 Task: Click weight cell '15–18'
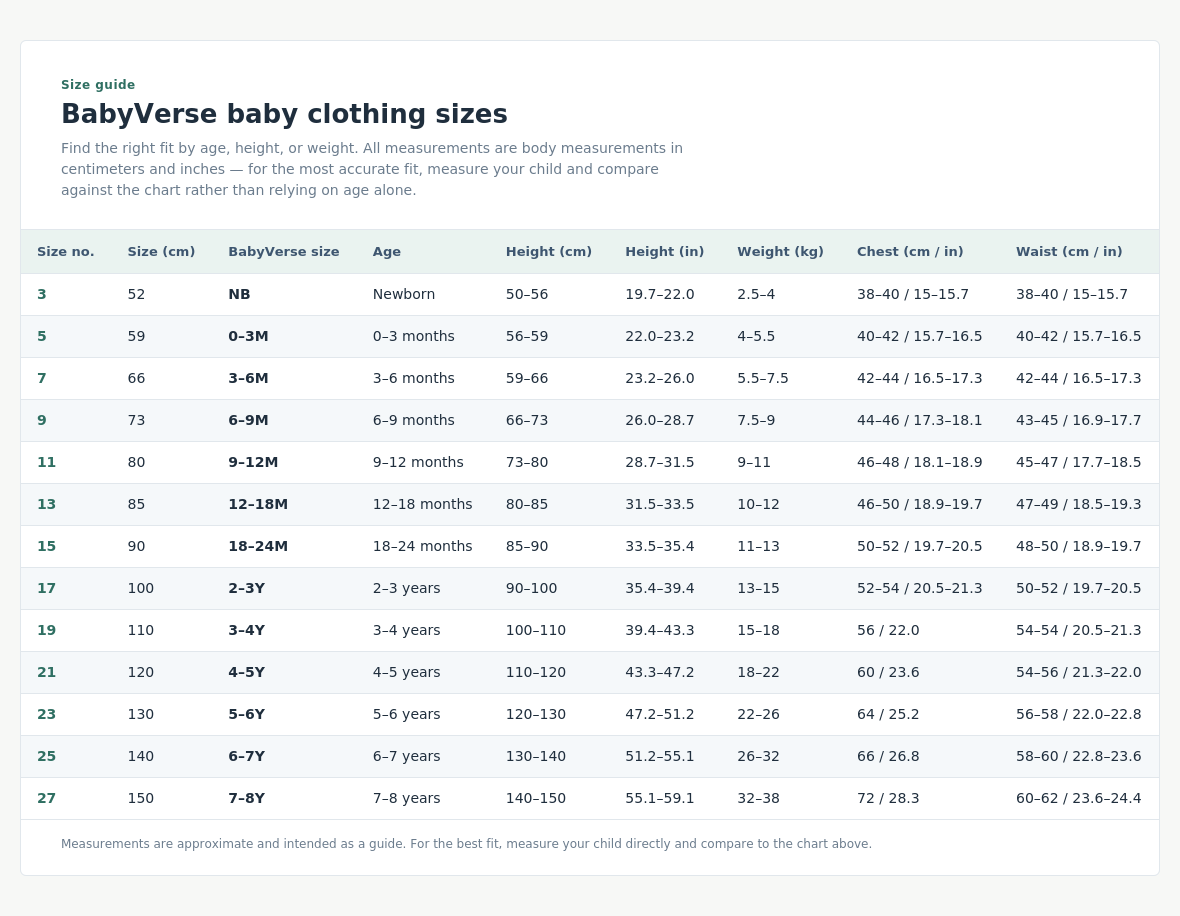click(x=759, y=631)
